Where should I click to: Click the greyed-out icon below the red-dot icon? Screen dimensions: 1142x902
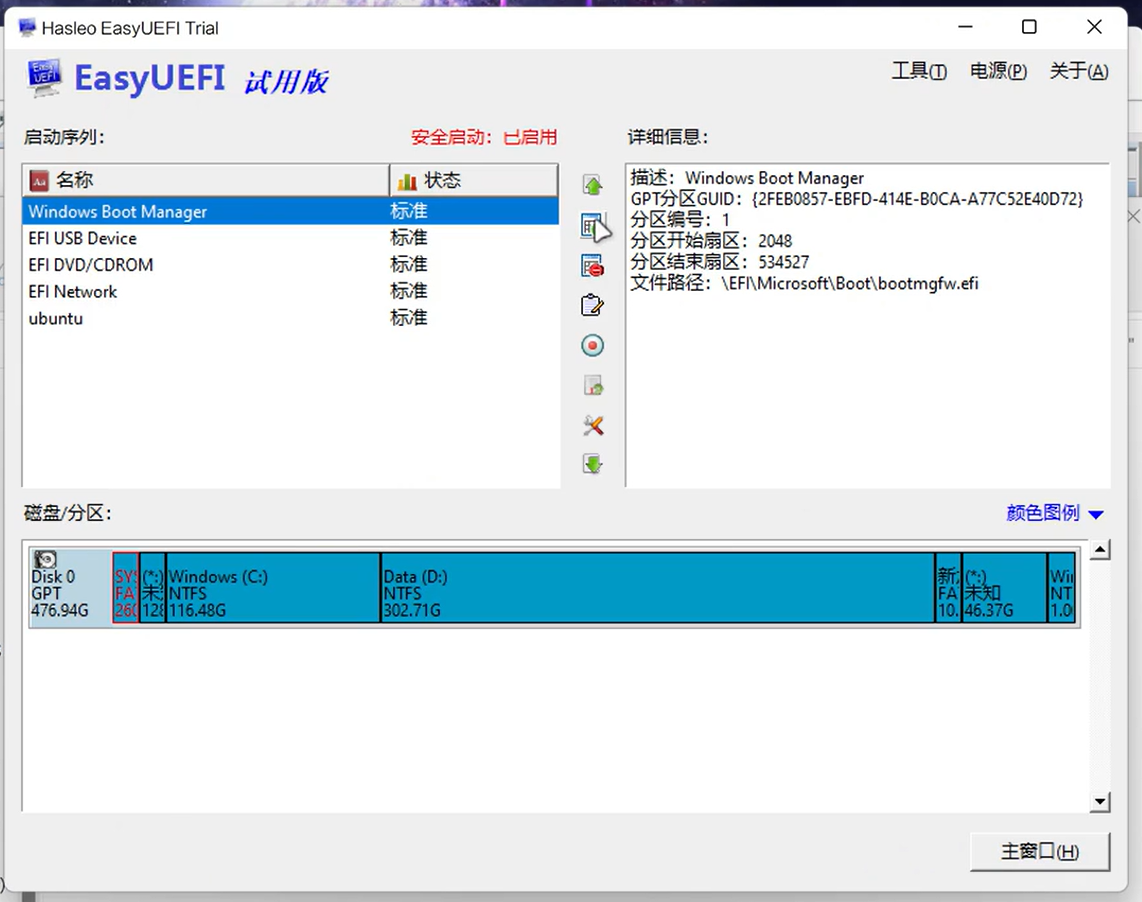593,385
